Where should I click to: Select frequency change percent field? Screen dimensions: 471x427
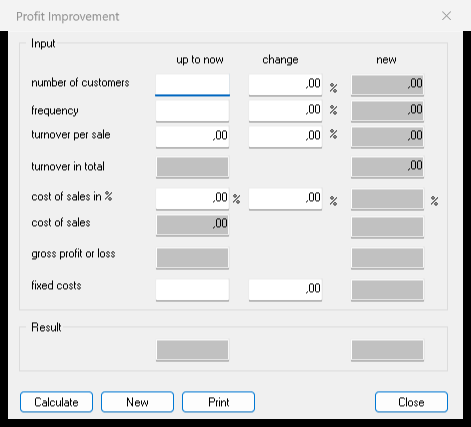(285, 111)
